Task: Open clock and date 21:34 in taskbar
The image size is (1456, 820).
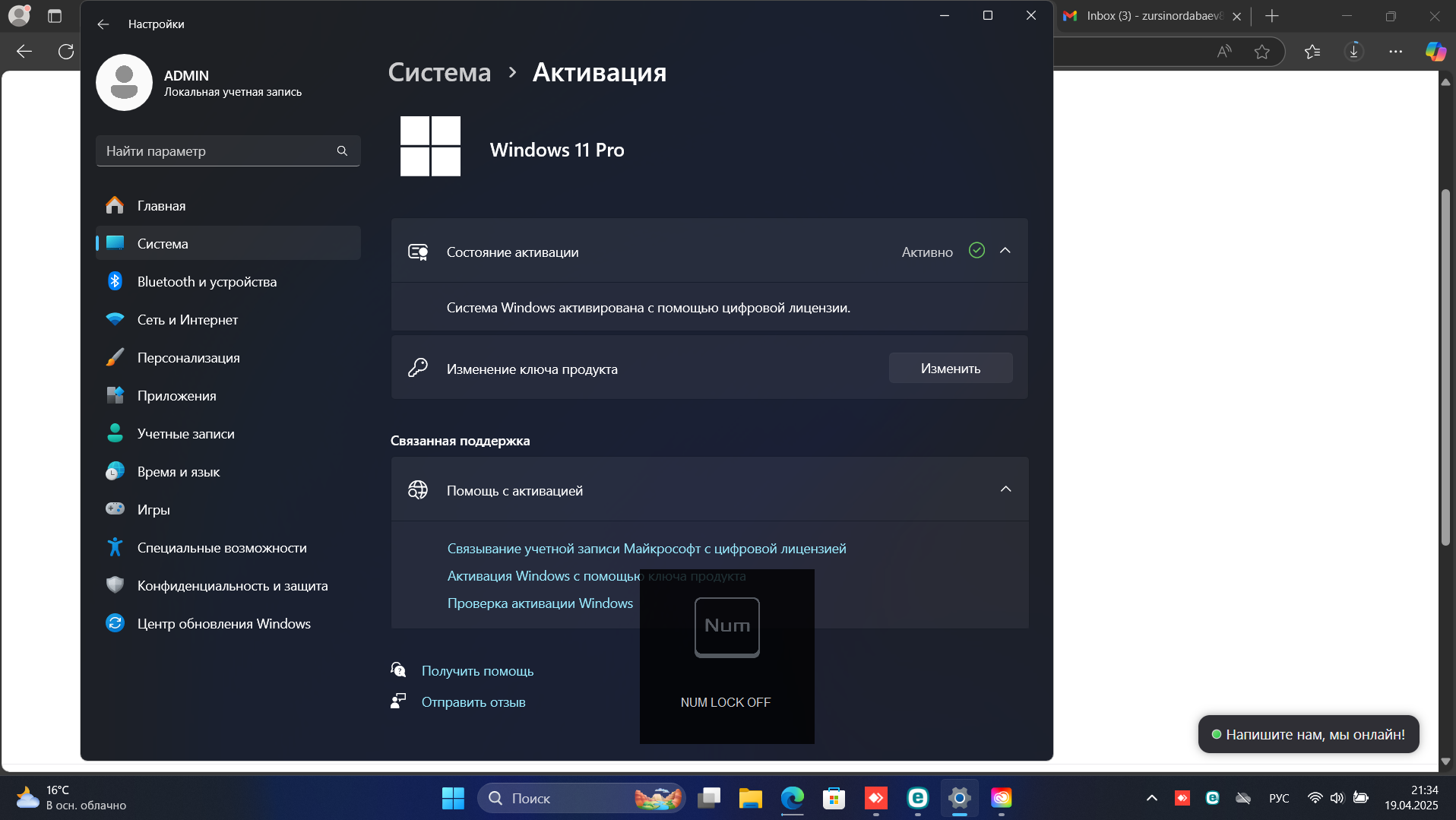Action: [x=1411, y=798]
